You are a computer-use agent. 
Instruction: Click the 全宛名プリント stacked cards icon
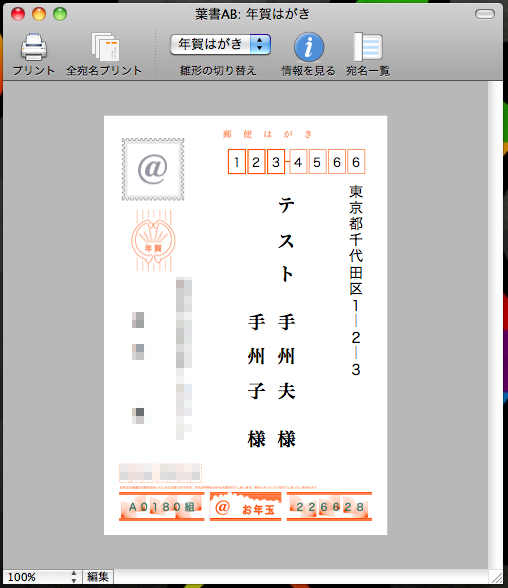(x=105, y=47)
